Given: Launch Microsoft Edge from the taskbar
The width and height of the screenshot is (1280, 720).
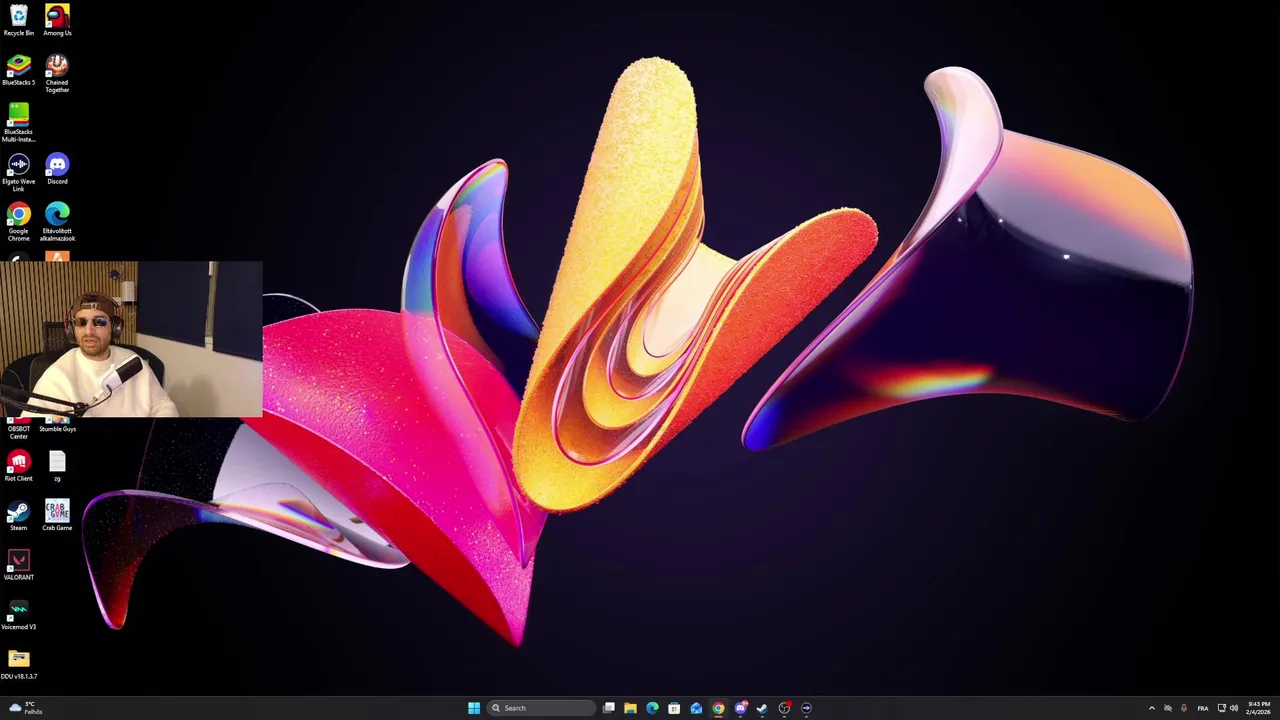Looking at the screenshot, I should 652,708.
